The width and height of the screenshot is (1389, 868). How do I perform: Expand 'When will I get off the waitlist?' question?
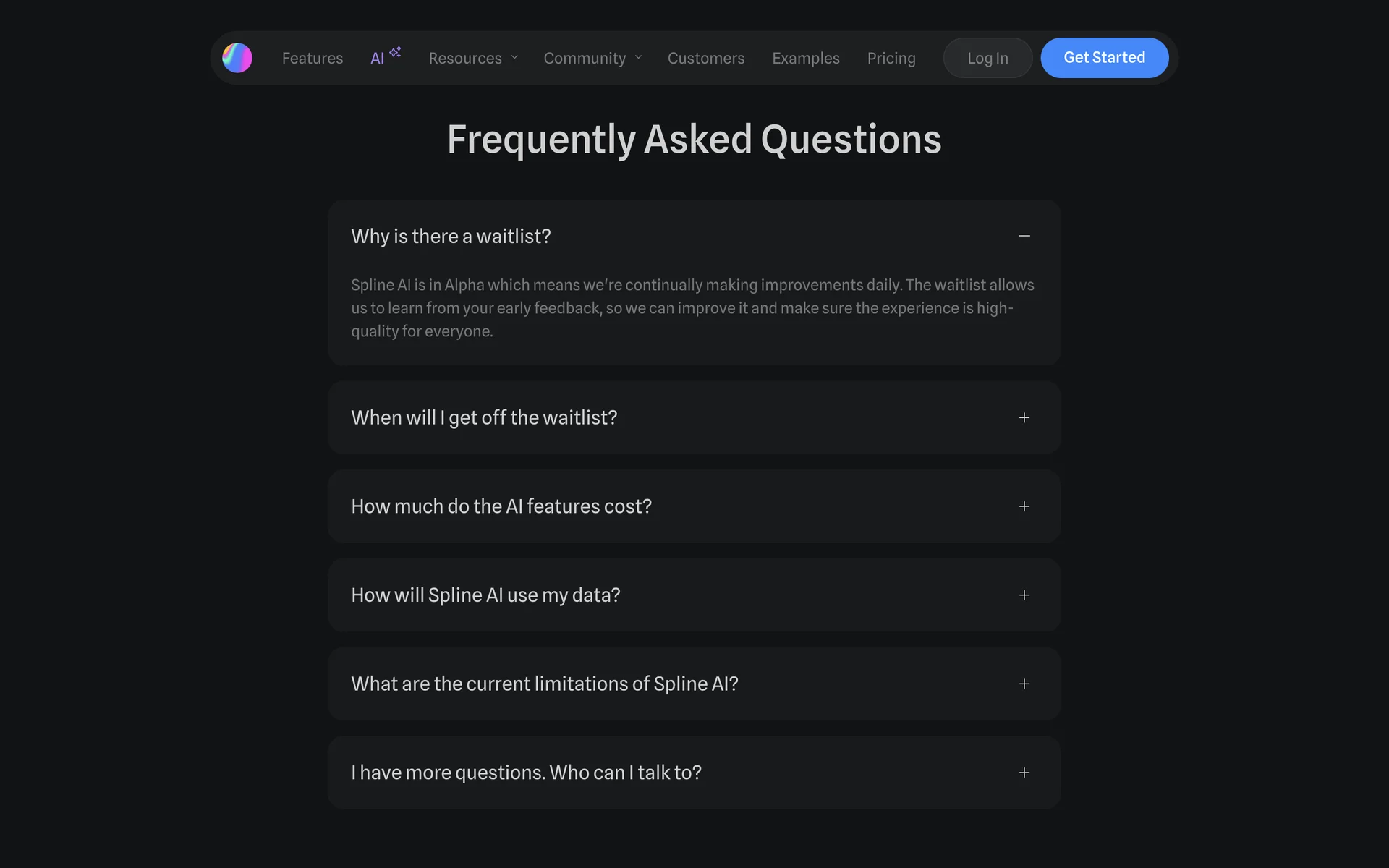click(x=484, y=418)
